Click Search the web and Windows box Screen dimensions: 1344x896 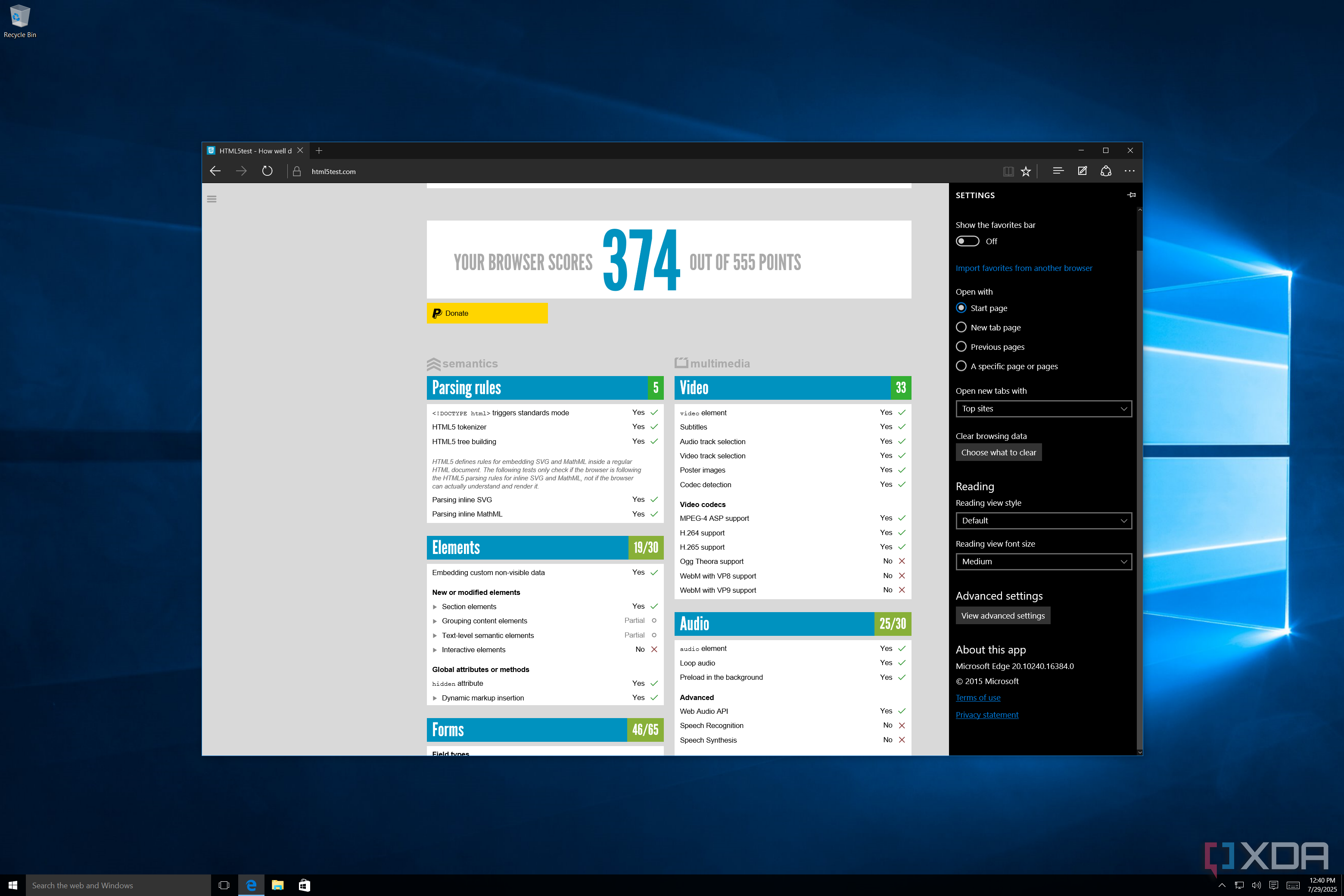tap(118, 884)
